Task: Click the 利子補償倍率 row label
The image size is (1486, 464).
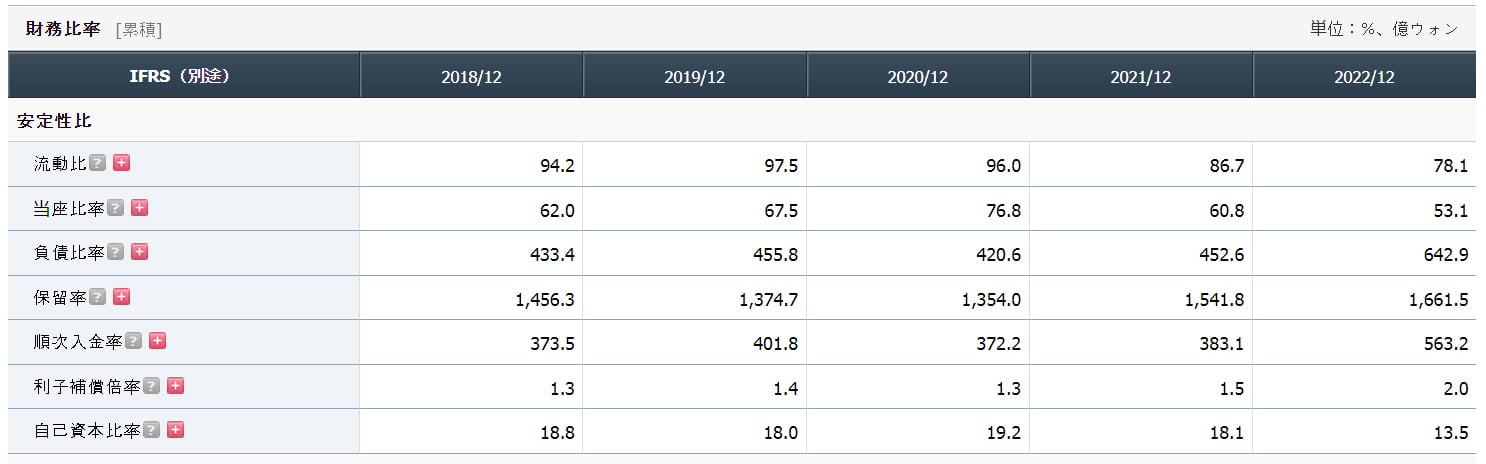Action: point(87,387)
